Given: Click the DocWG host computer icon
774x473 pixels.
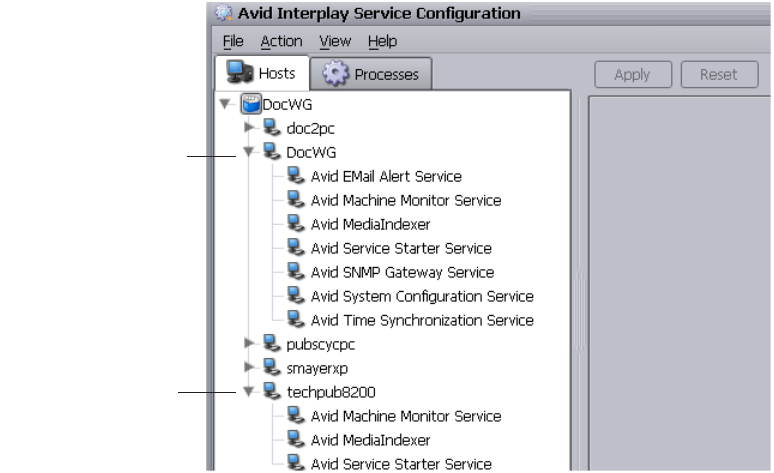Looking at the screenshot, I should tap(271, 152).
